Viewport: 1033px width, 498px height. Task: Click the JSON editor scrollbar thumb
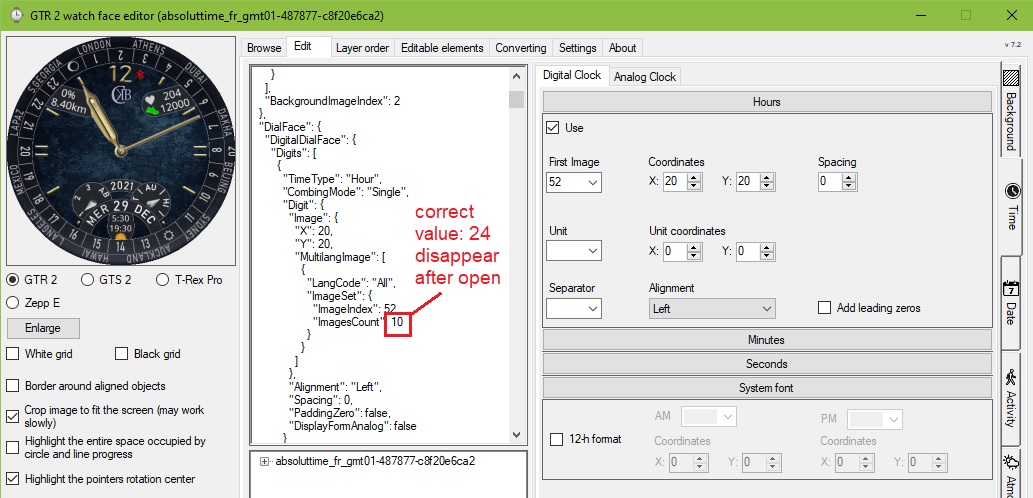tap(516, 99)
